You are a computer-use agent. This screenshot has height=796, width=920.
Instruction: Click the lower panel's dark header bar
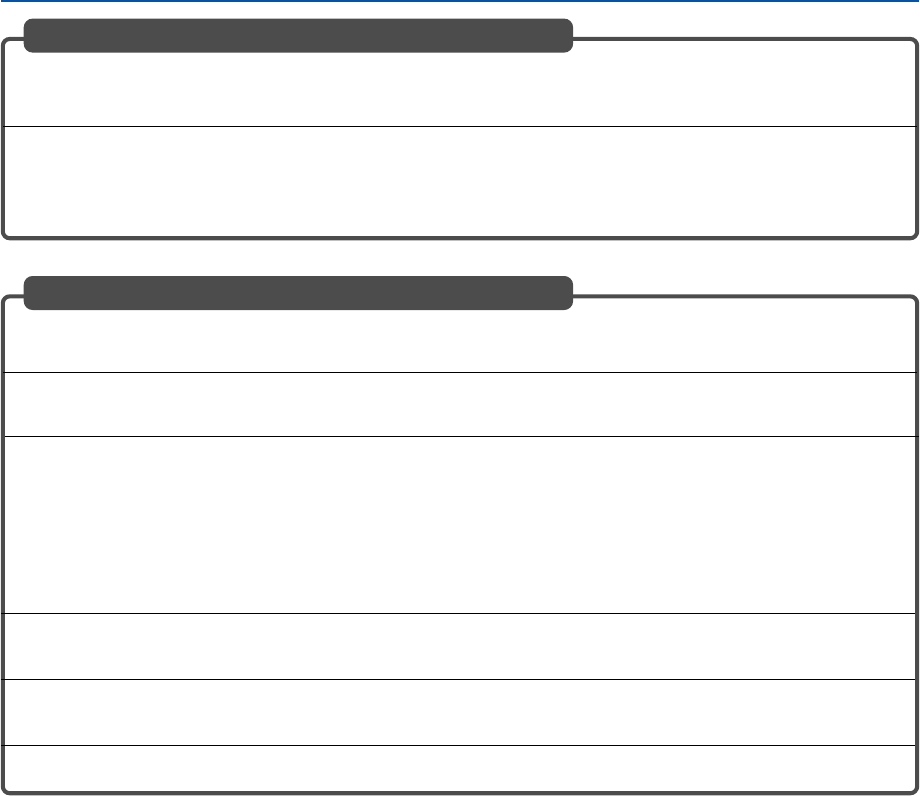(x=298, y=293)
